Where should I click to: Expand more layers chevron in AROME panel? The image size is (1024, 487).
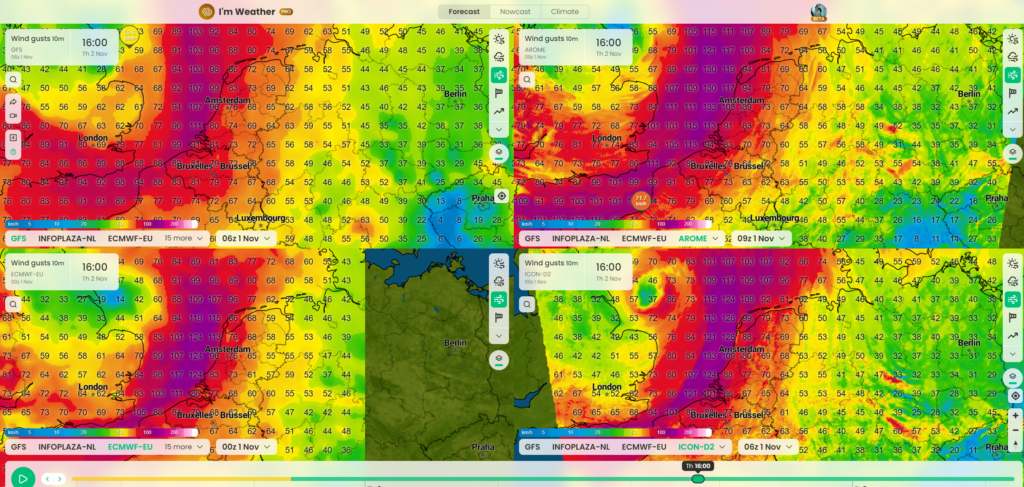1013,129
